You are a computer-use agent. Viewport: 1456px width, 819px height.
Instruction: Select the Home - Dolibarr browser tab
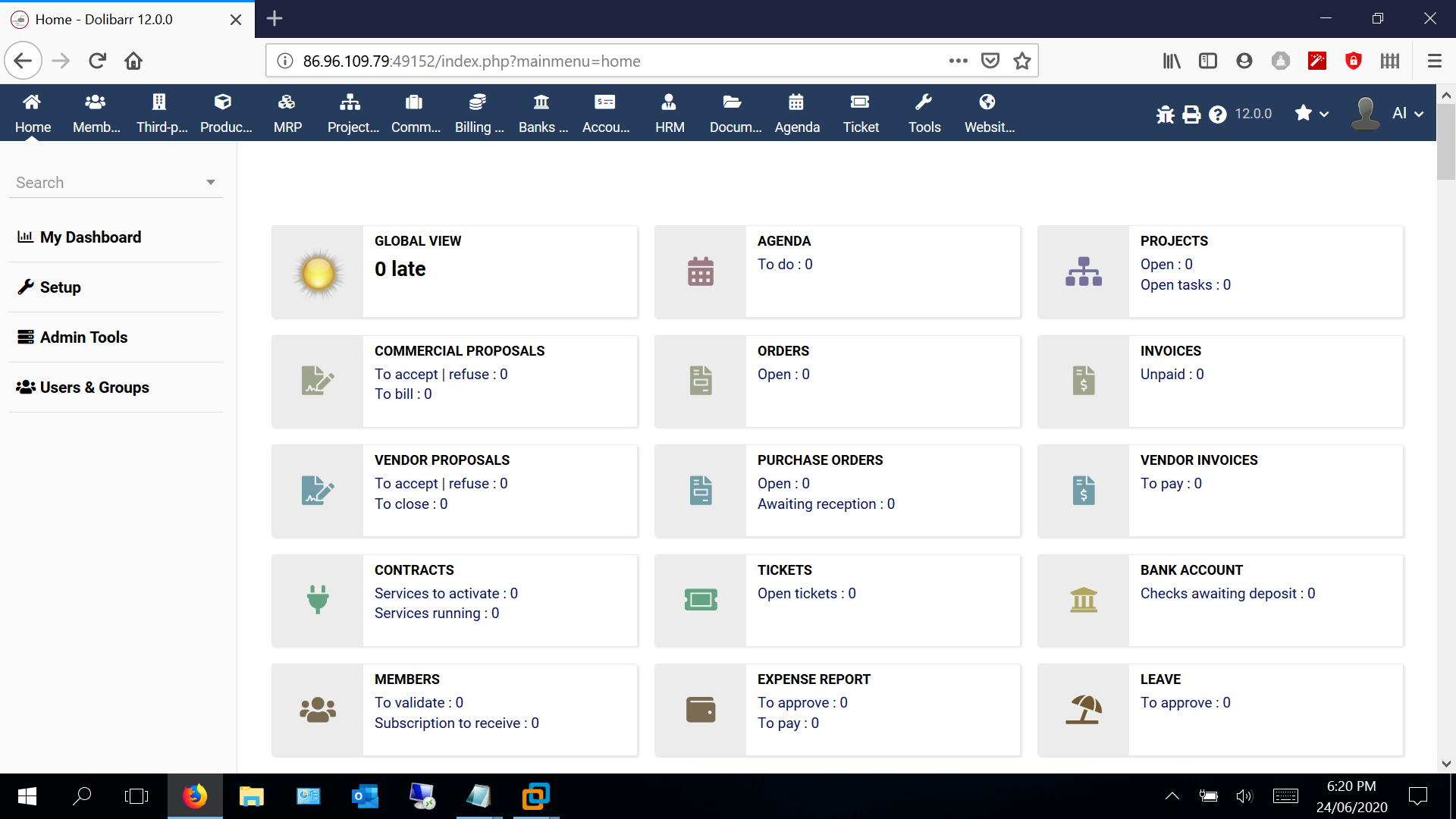tap(127, 19)
